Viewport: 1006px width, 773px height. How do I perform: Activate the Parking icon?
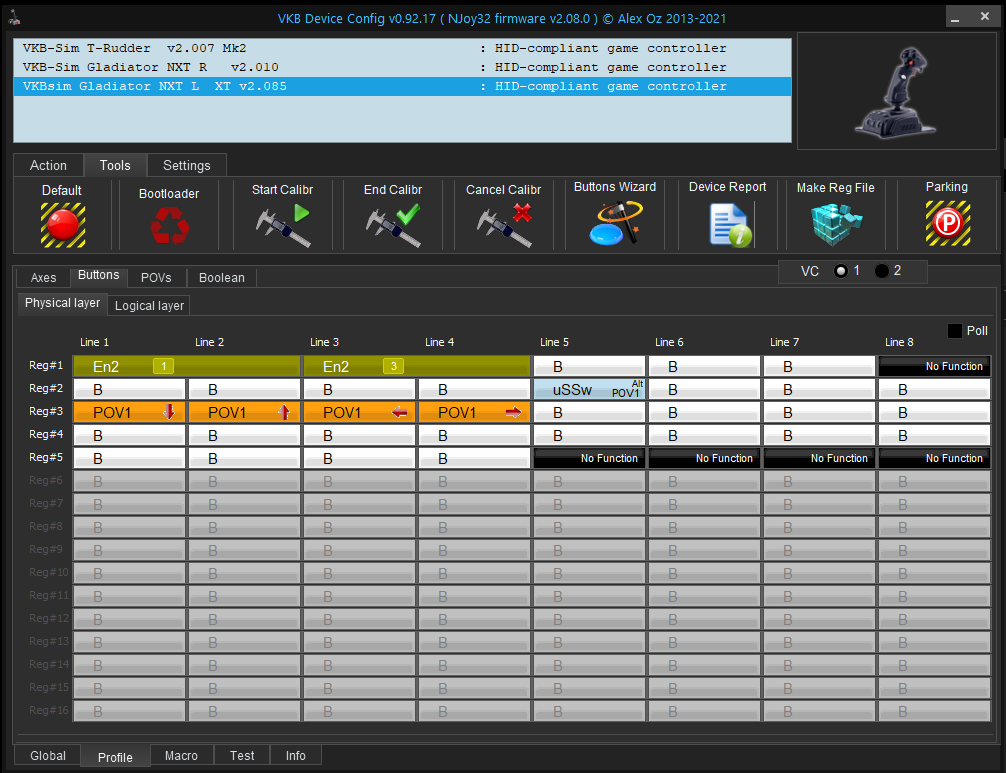pos(948,223)
